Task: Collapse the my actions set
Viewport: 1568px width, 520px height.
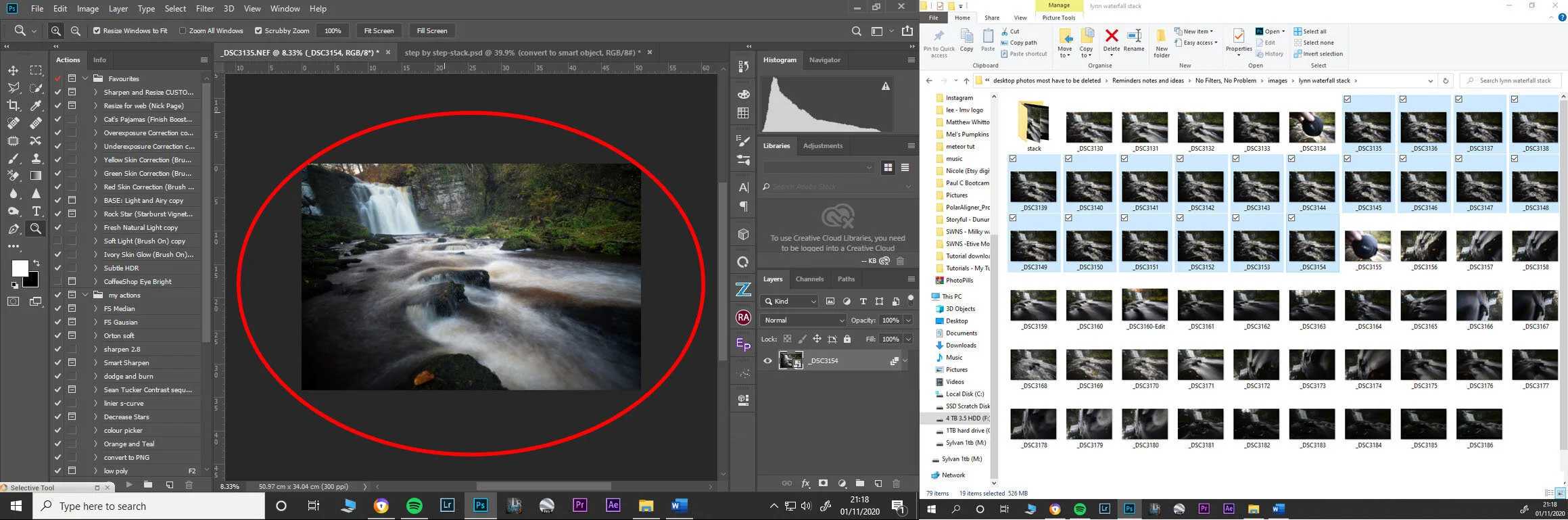Action: 85,295
